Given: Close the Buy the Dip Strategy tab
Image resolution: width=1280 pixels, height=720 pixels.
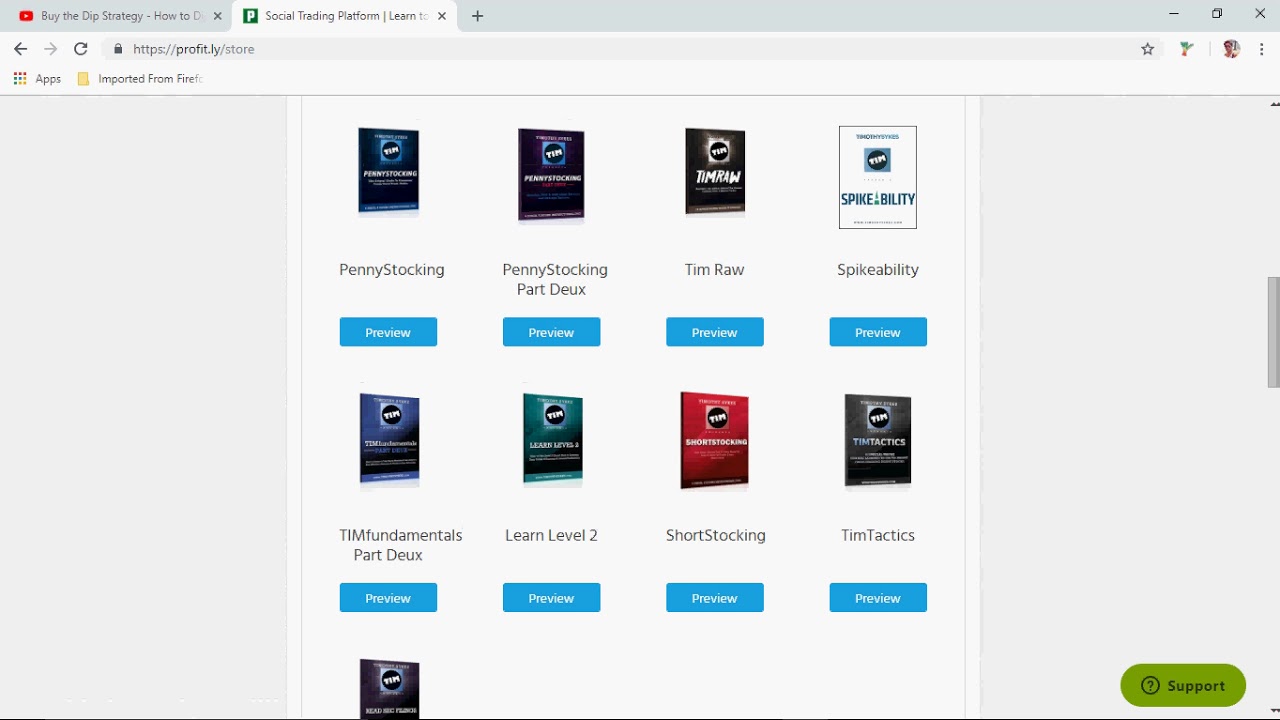Looking at the screenshot, I should click(x=217, y=16).
